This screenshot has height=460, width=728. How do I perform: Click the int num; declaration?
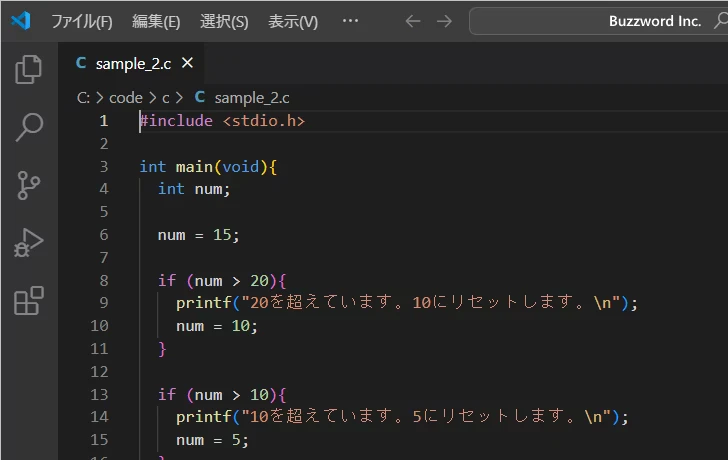(x=194, y=189)
